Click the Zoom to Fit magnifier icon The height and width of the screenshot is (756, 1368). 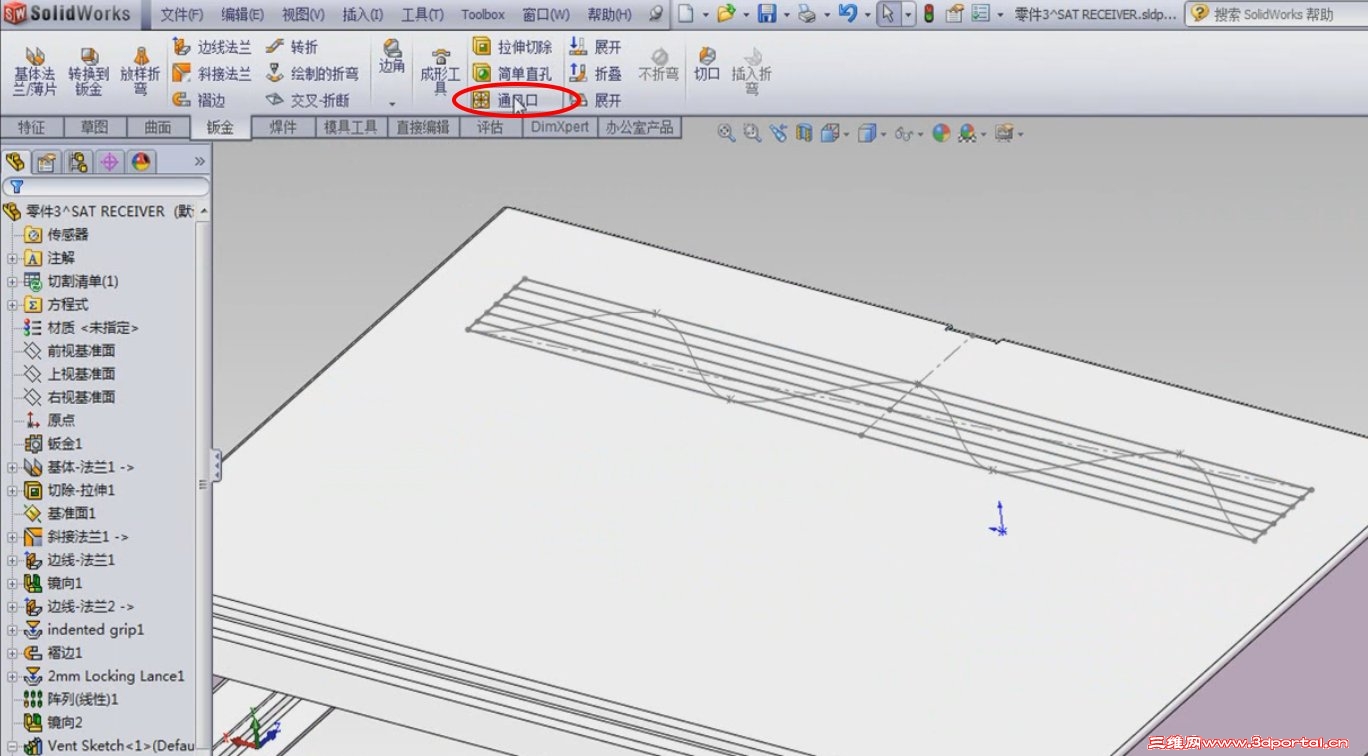[x=727, y=133]
